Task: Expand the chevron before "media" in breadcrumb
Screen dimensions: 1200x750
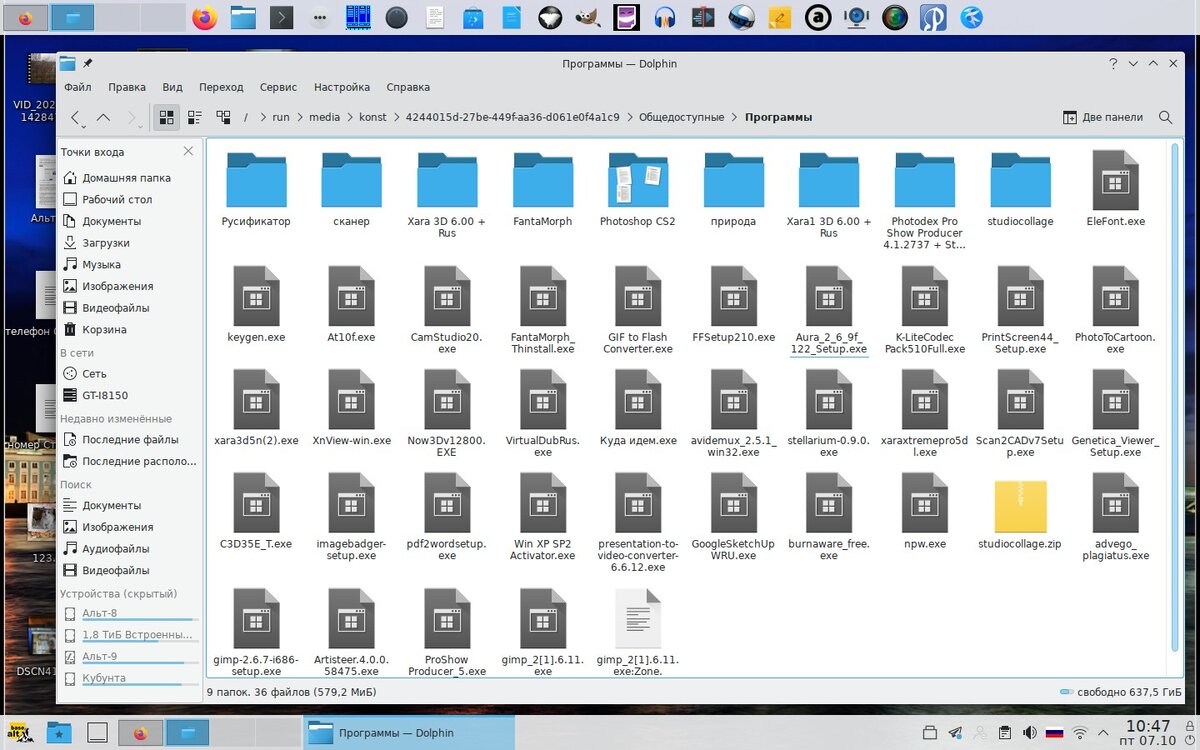Action: (300, 117)
